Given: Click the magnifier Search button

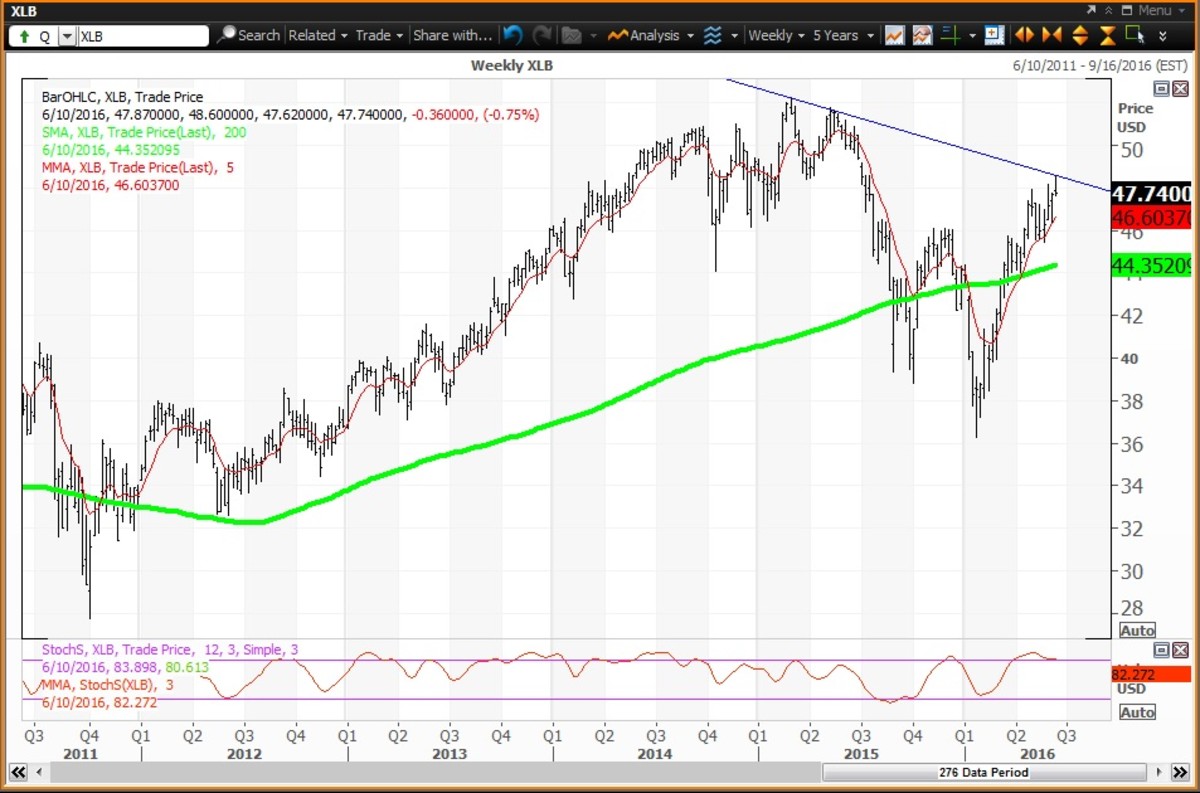Looking at the screenshot, I should click(249, 35).
